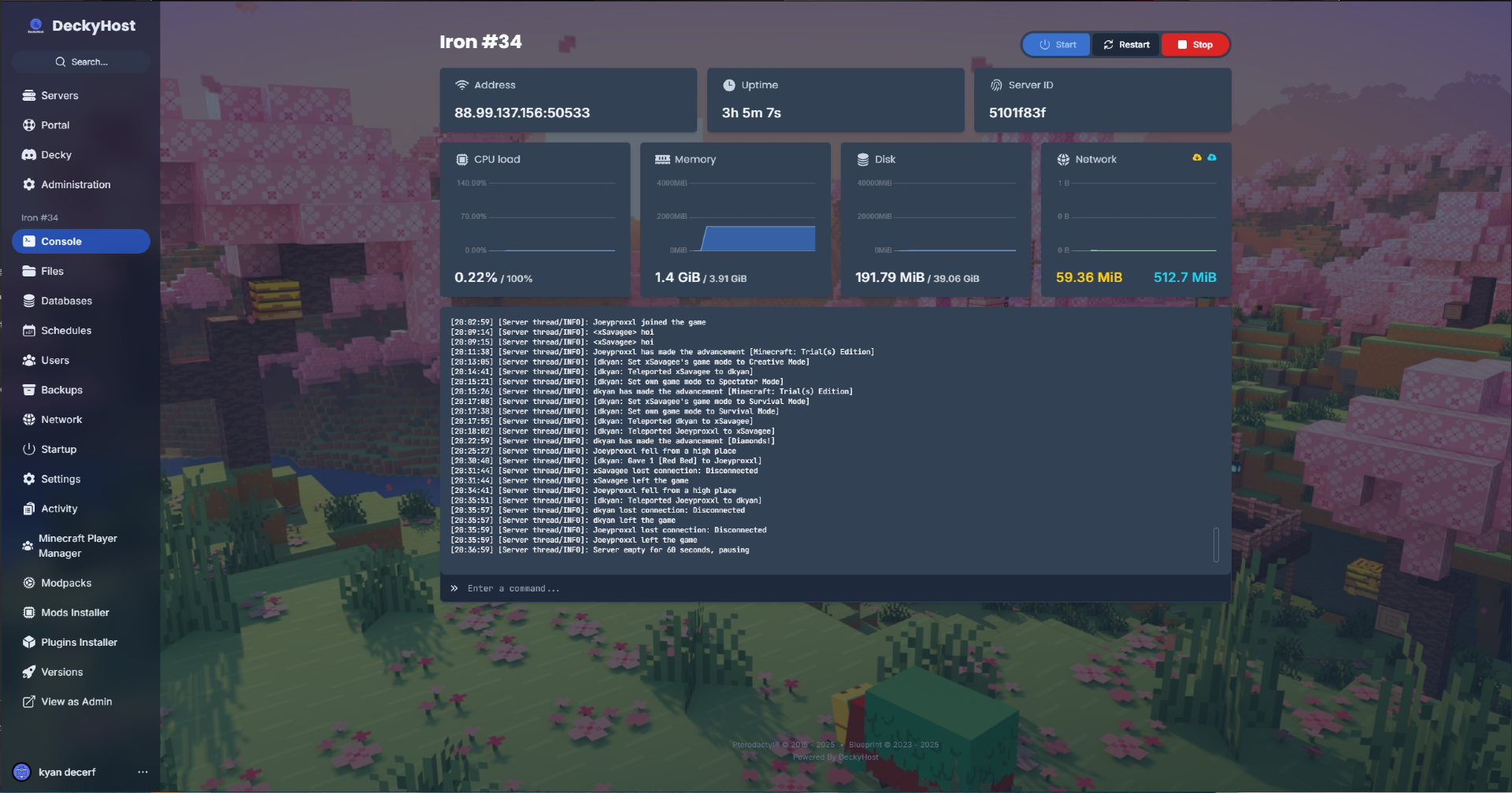Click the Databases icon
Image resolution: width=1512 pixels, height=793 pixels.
pos(29,301)
